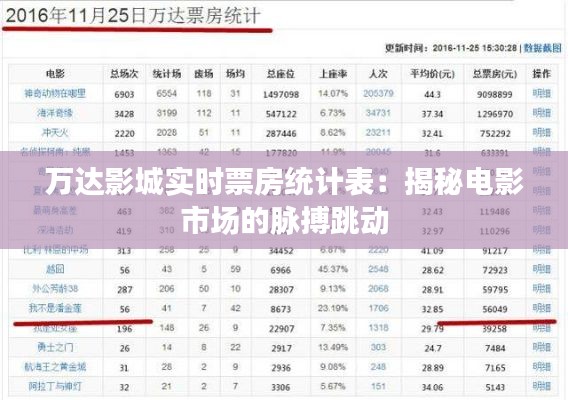Click the 人次 value 2548

point(378,269)
